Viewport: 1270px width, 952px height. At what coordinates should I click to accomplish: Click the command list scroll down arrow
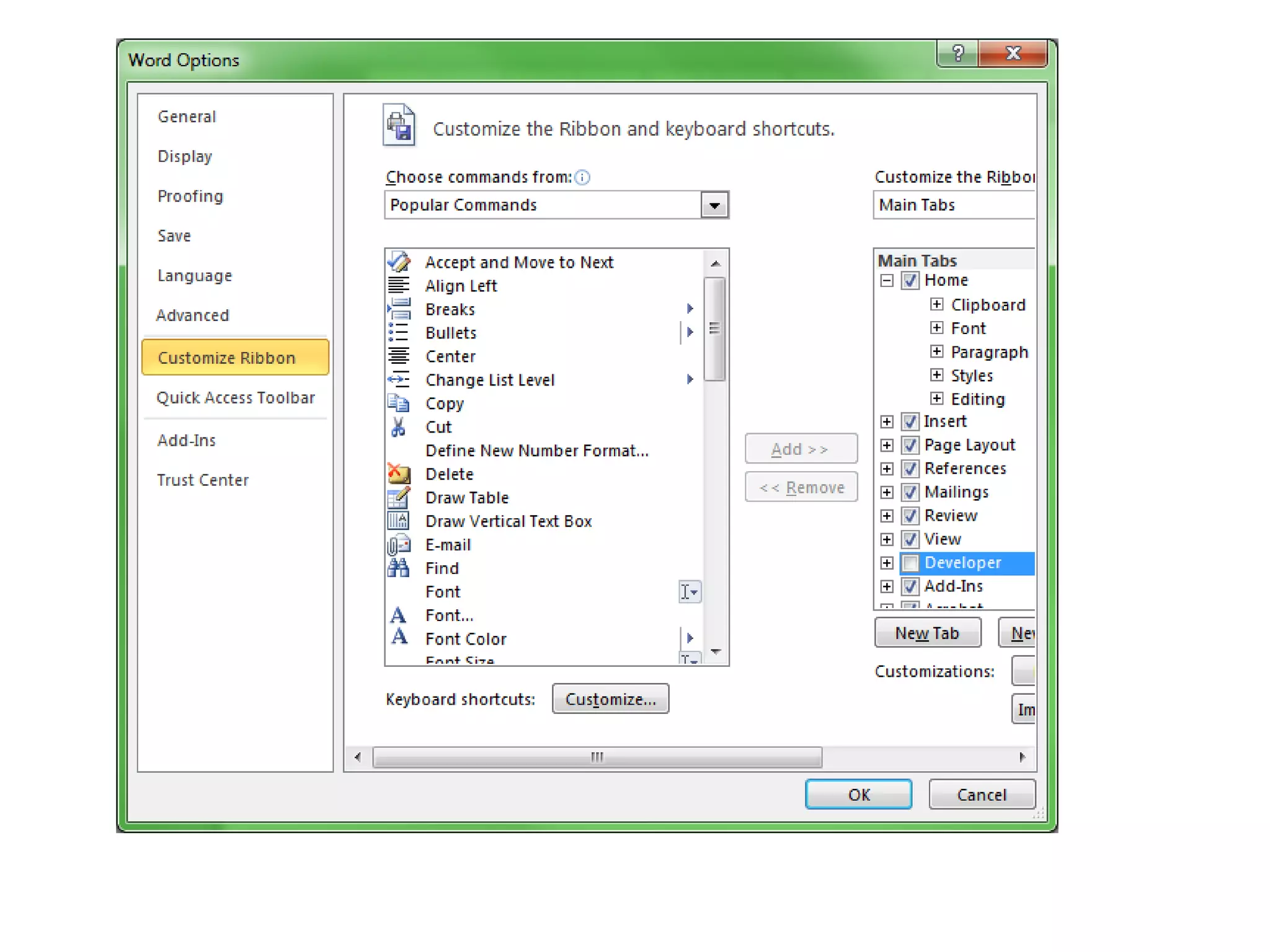click(x=716, y=652)
